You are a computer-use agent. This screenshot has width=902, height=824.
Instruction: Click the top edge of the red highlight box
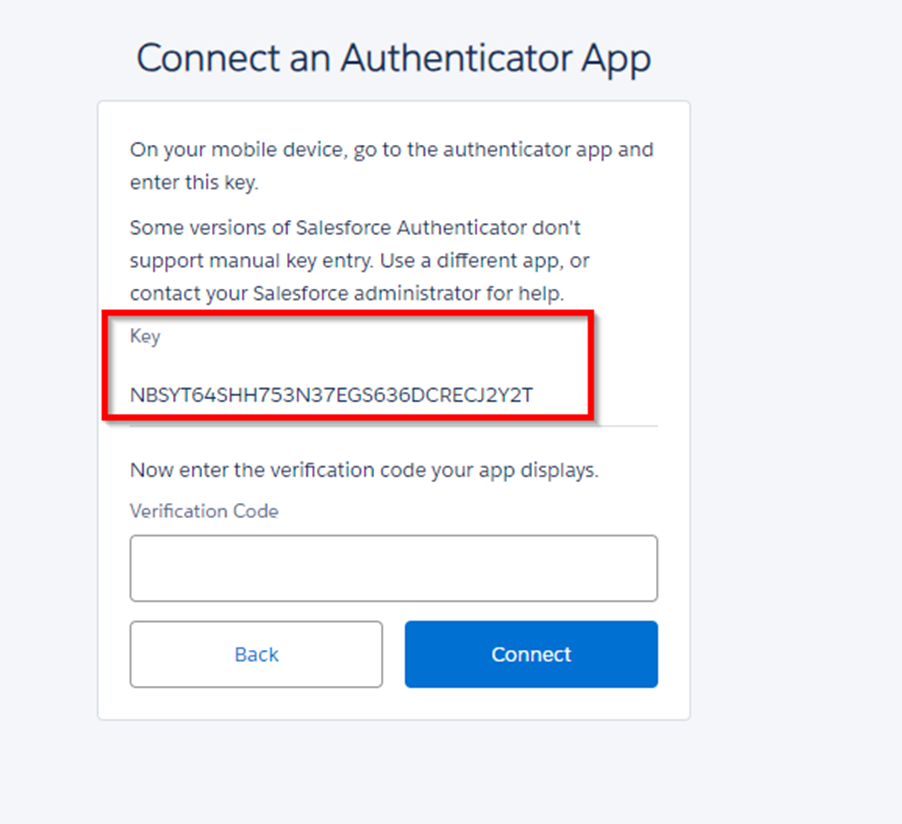click(x=350, y=314)
